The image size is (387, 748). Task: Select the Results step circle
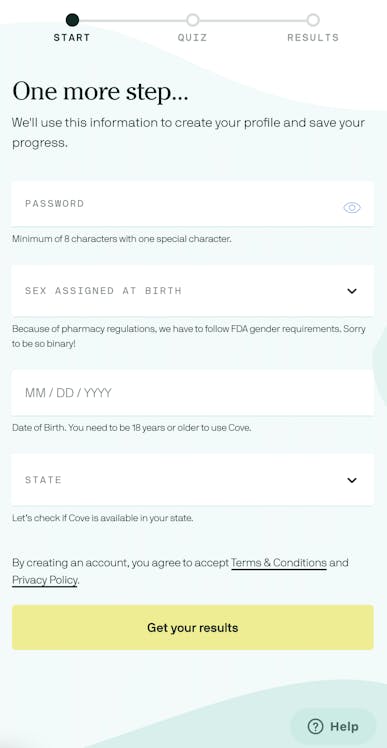point(313,20)
